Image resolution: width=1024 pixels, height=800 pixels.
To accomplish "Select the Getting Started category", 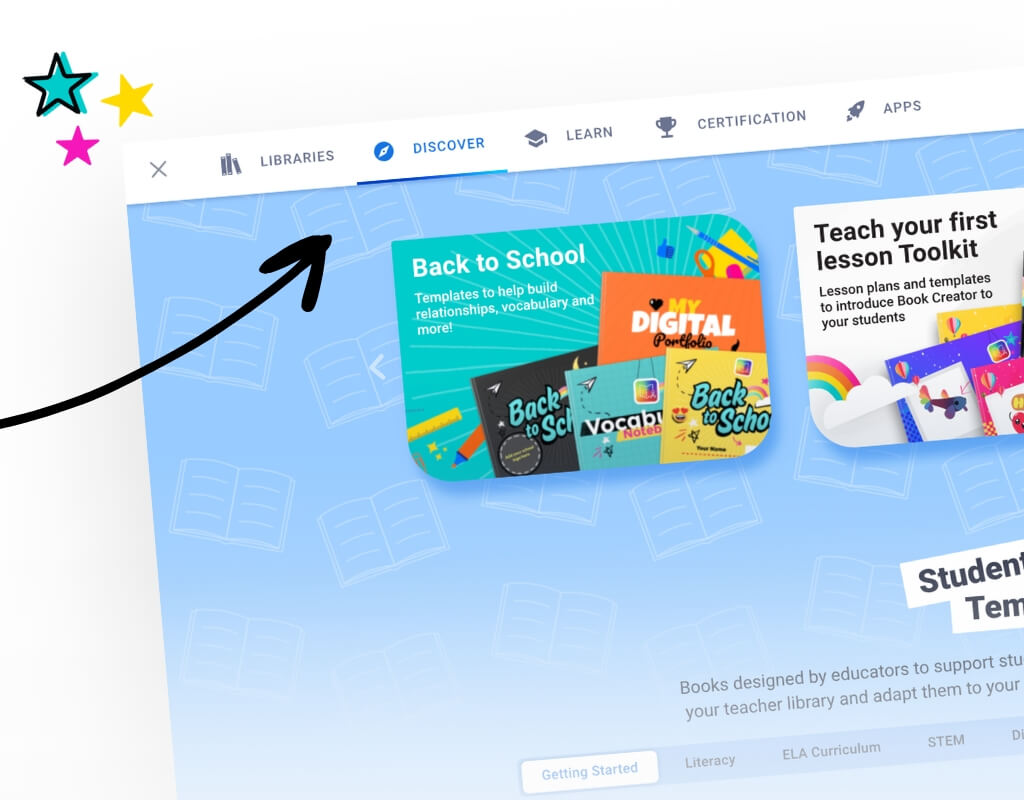I will click(590, 771).
